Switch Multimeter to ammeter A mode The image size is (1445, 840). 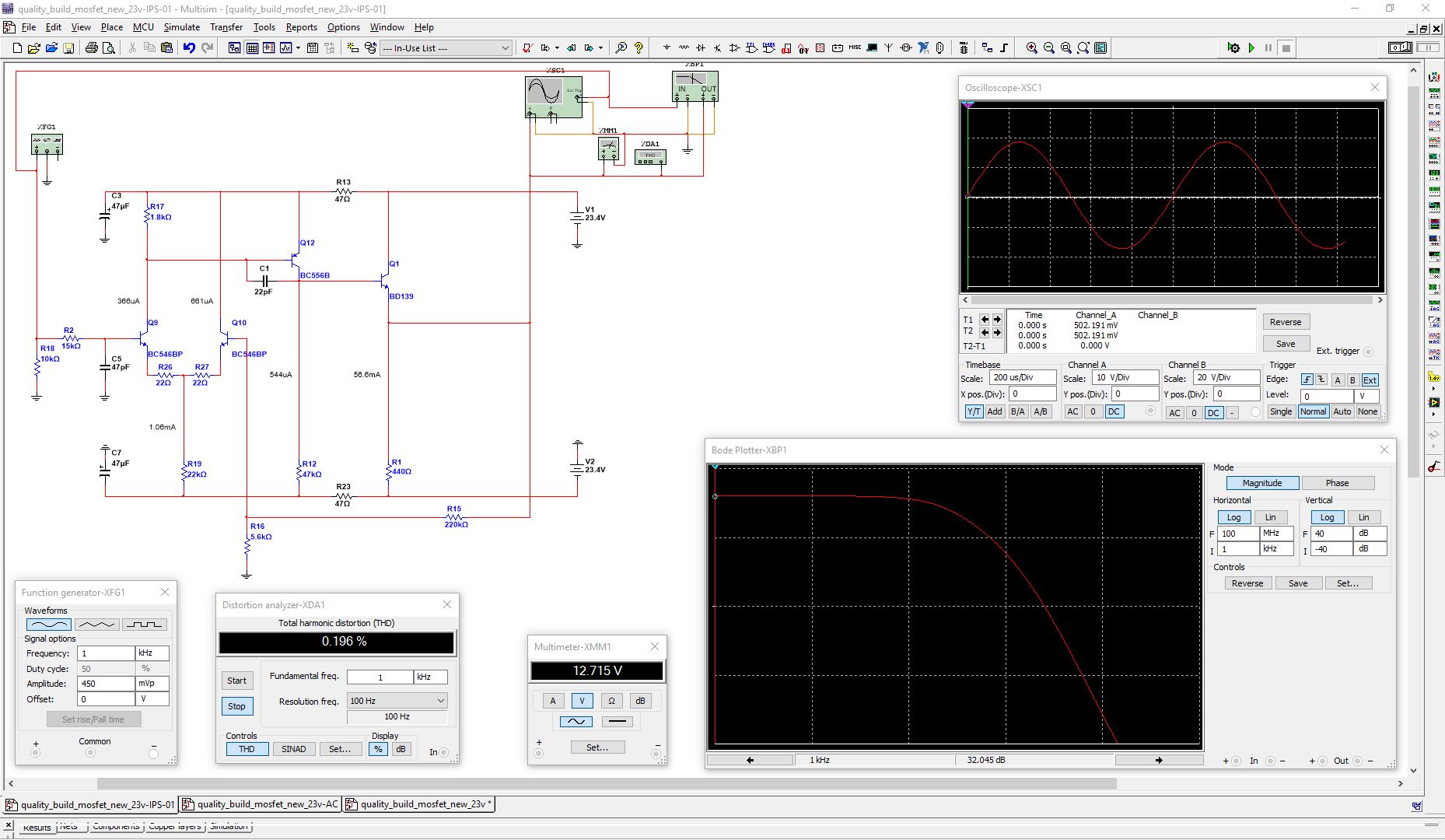[x=553, y=701]
